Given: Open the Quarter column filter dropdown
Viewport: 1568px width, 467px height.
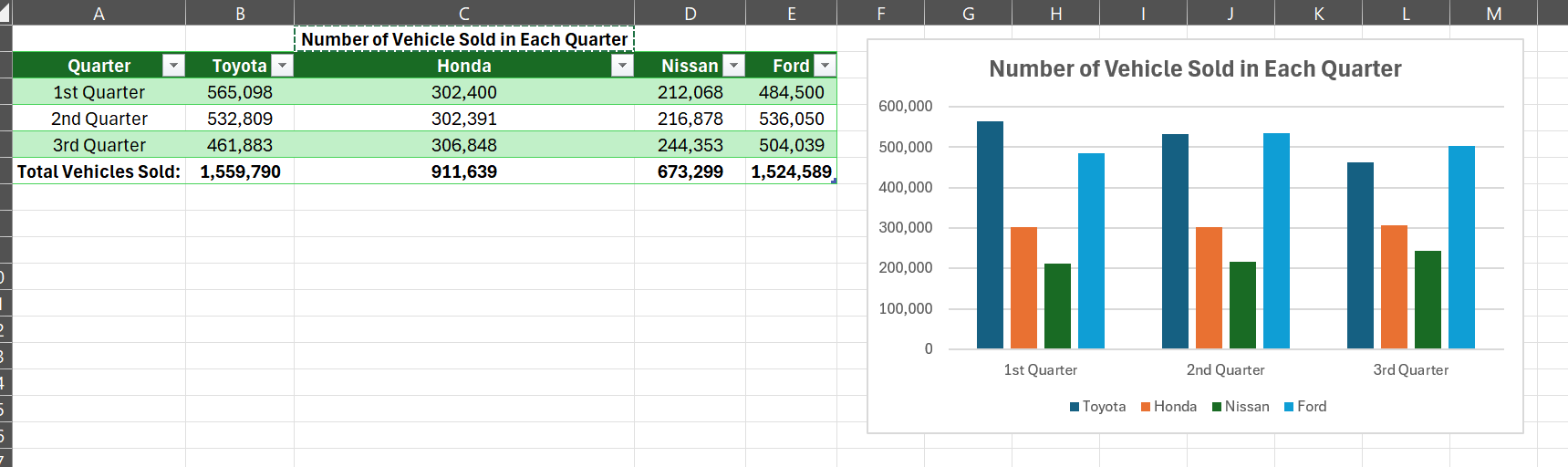Looking at the screenshot, I should tap(173, 66).
